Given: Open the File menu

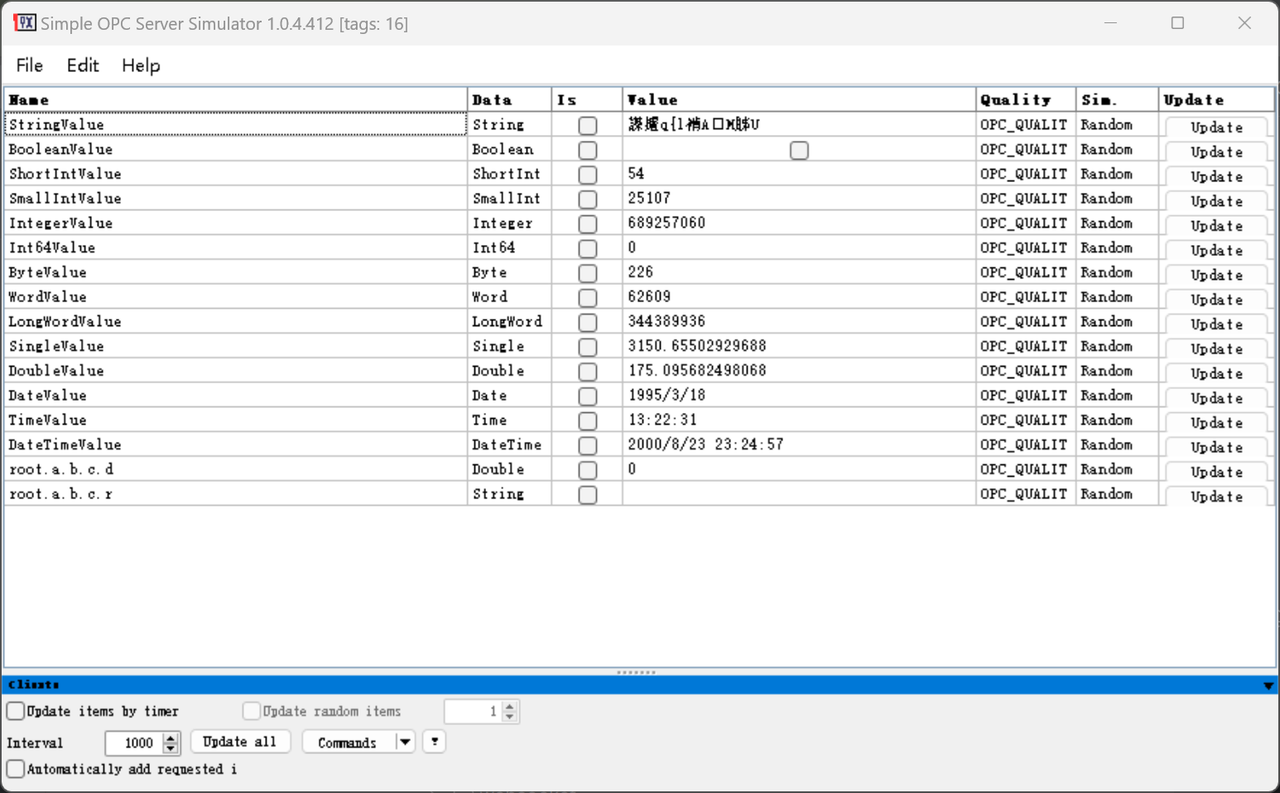Looking at the screenshot, I should [29, 65].
